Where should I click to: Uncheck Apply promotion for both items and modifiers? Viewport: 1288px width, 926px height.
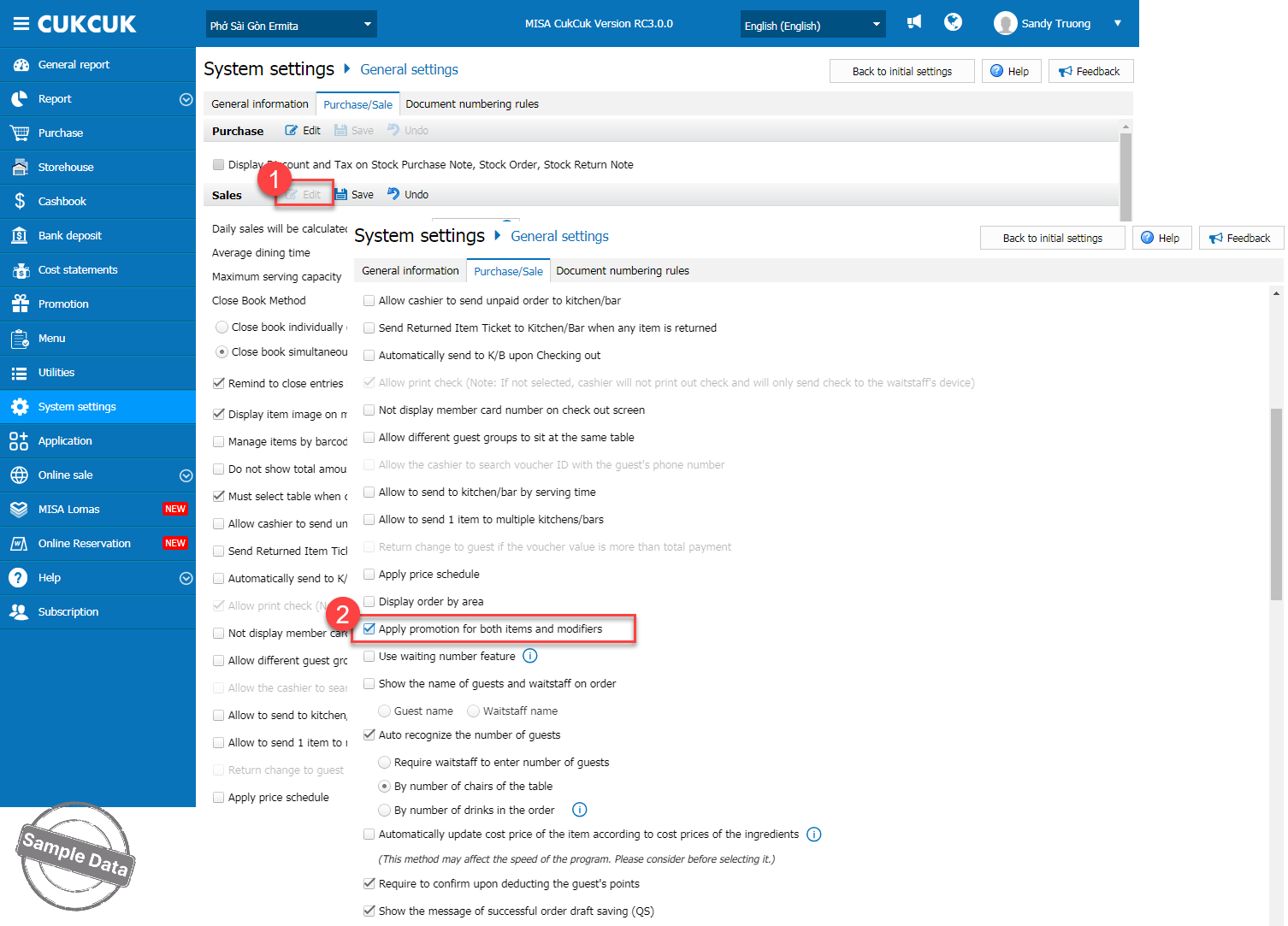369,629
